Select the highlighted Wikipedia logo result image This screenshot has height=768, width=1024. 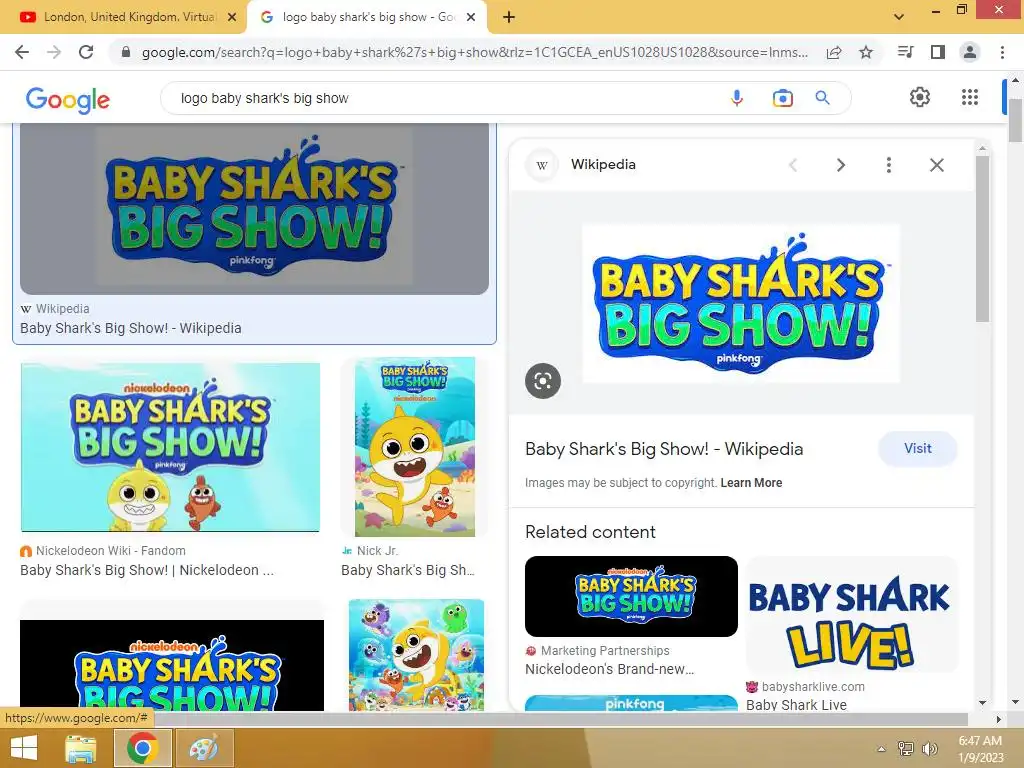tap(254, 208)
